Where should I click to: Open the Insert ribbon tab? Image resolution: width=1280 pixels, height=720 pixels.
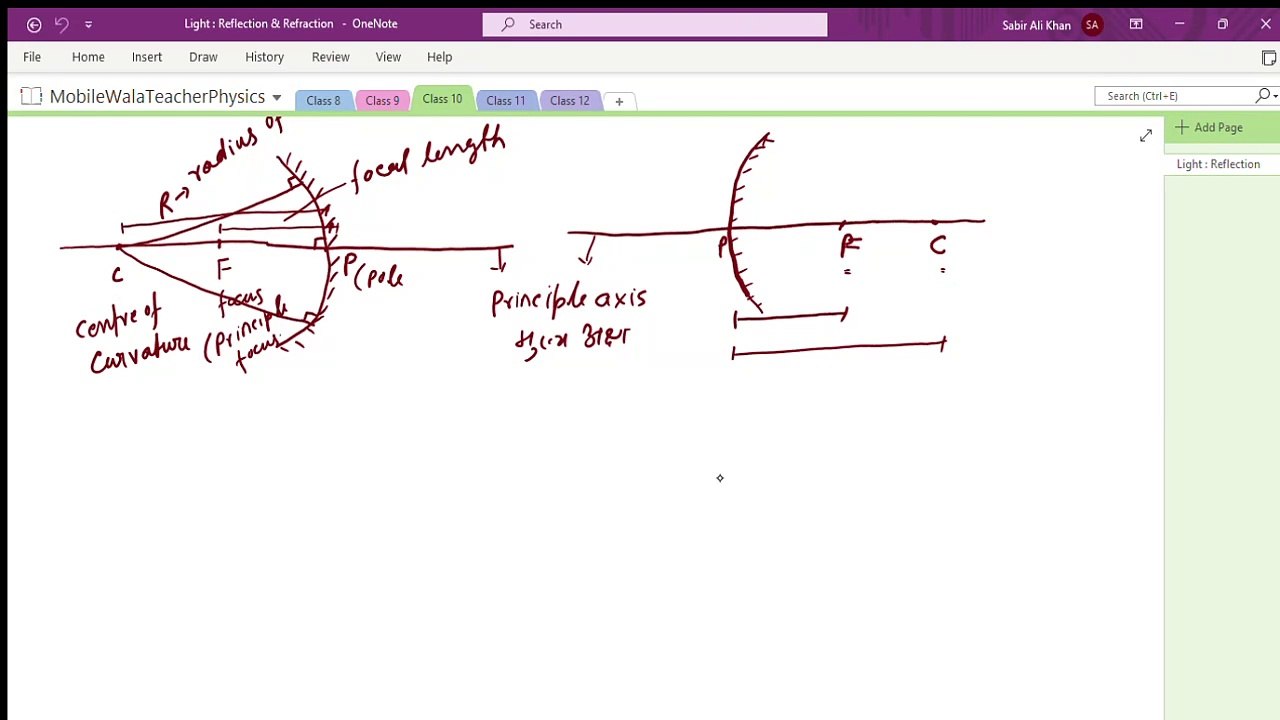(x=147, y=57)
